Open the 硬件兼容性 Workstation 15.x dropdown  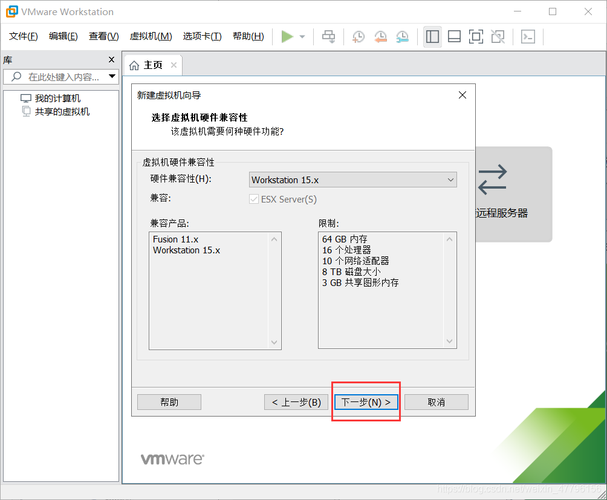click(x=353, y=180)
